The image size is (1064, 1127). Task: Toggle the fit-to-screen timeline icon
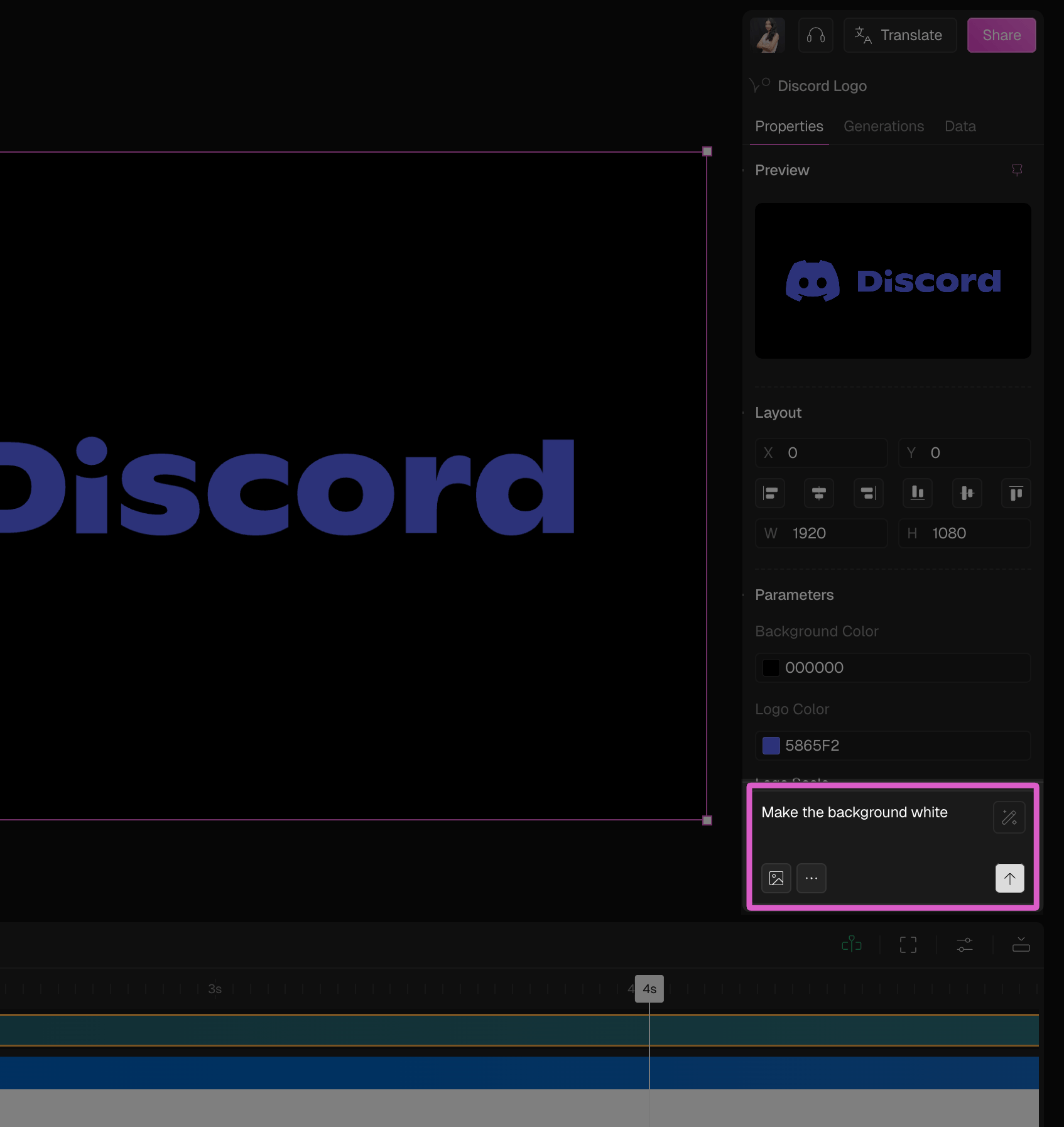908,945
